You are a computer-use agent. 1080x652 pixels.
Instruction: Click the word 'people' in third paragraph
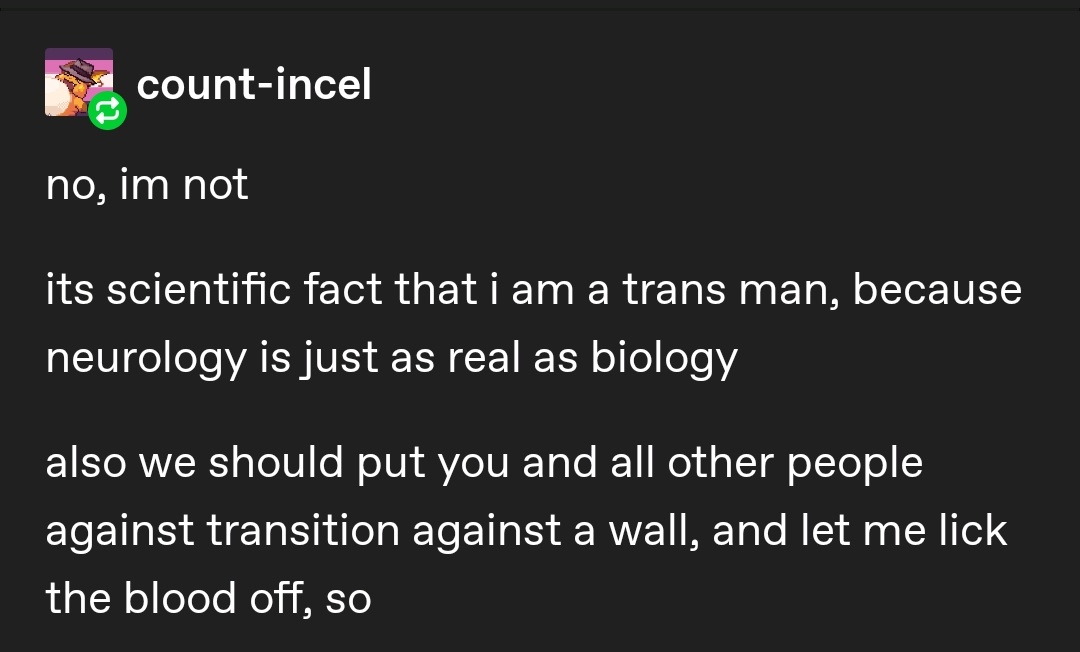point(855,463)
